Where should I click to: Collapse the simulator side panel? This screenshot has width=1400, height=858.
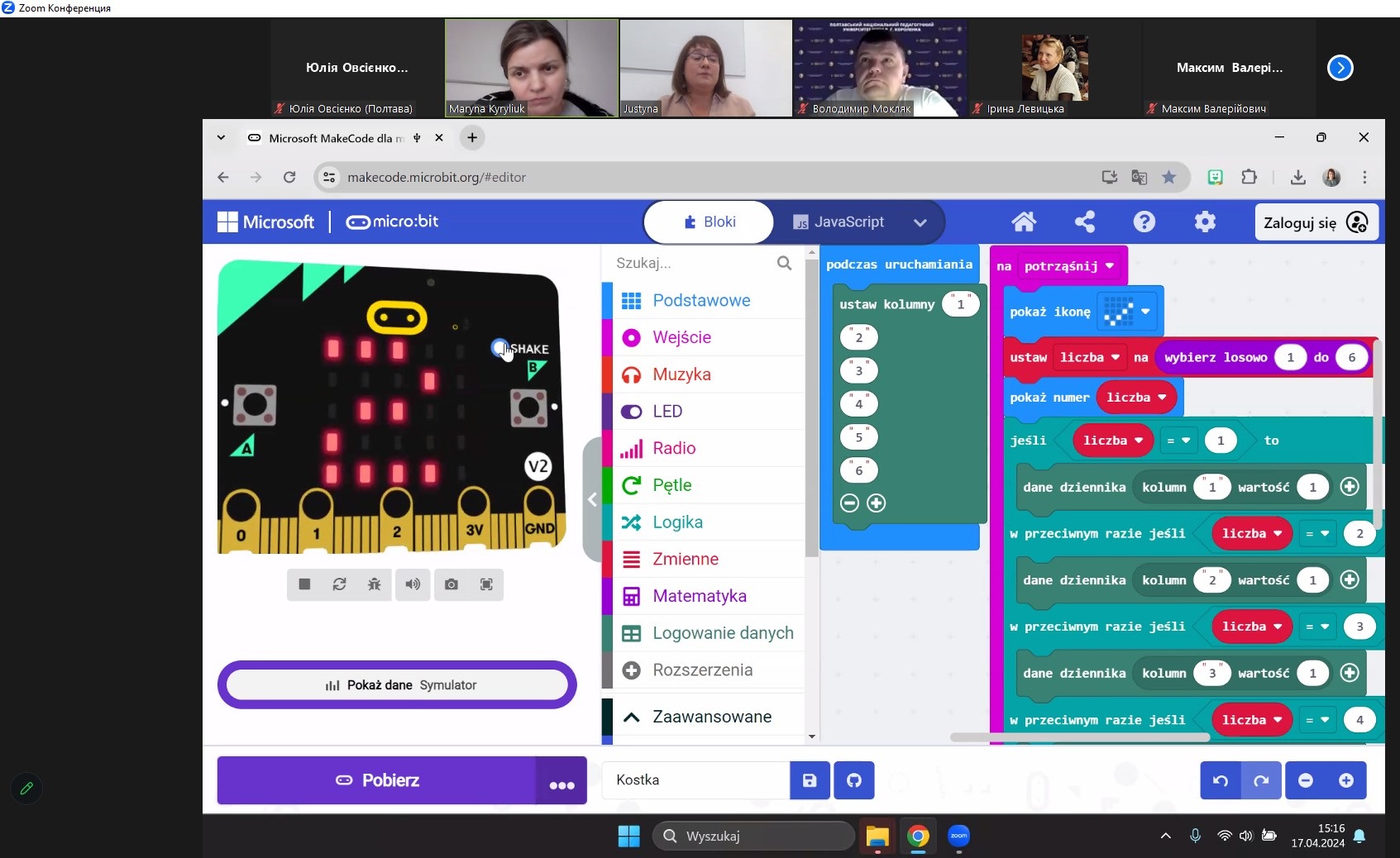click(592, 499)
